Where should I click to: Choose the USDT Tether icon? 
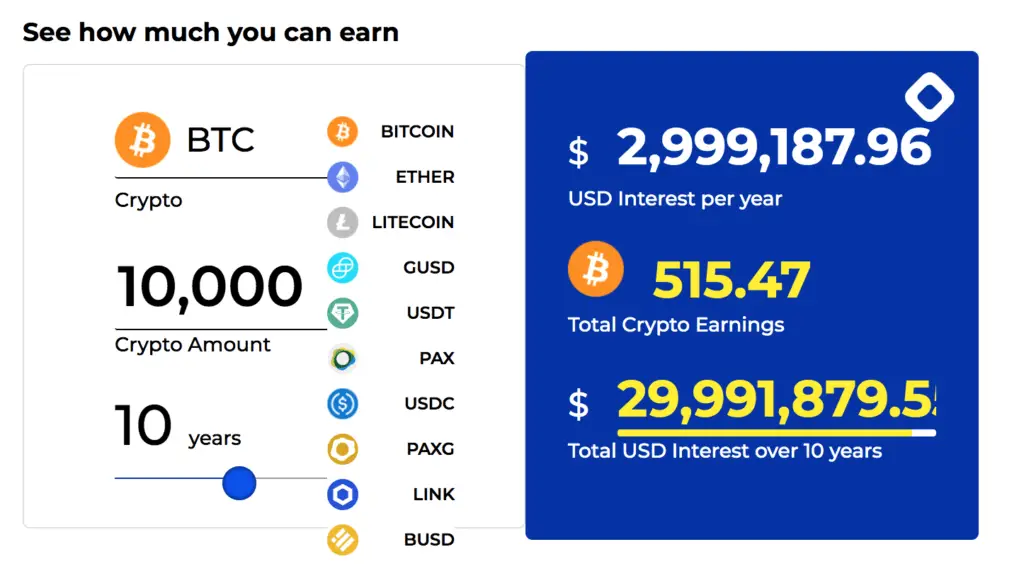(342, 313)
